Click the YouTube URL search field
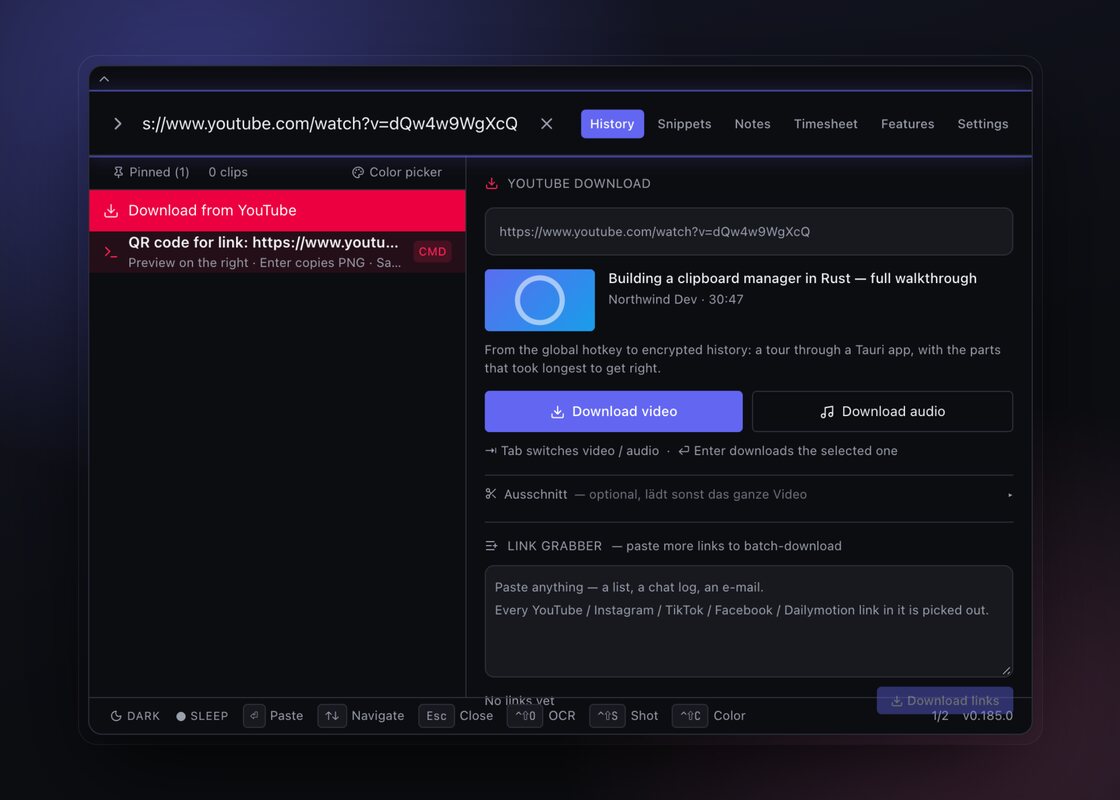 [x=330, y=124]
